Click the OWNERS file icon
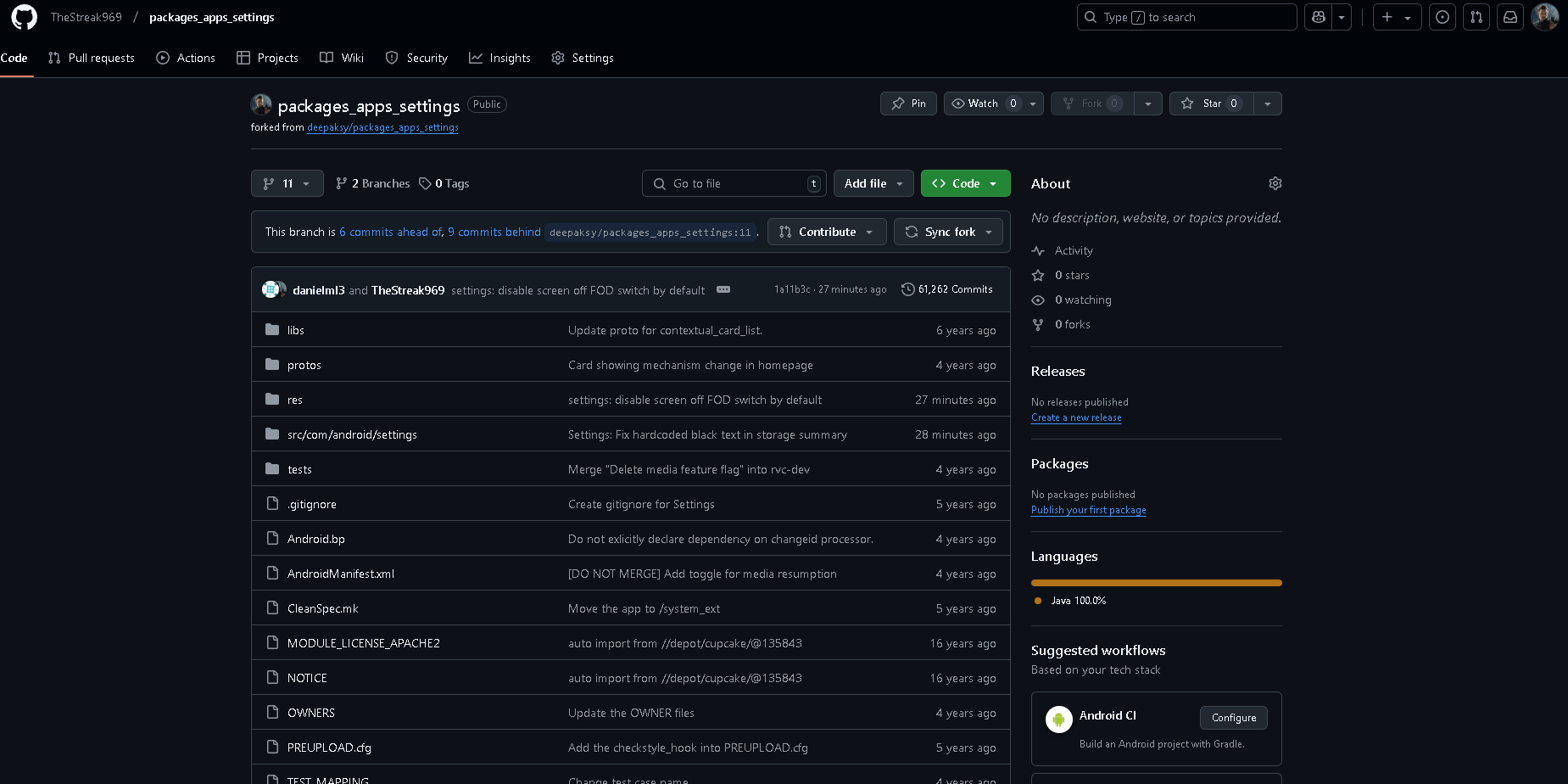 click(x=272, y=713)
